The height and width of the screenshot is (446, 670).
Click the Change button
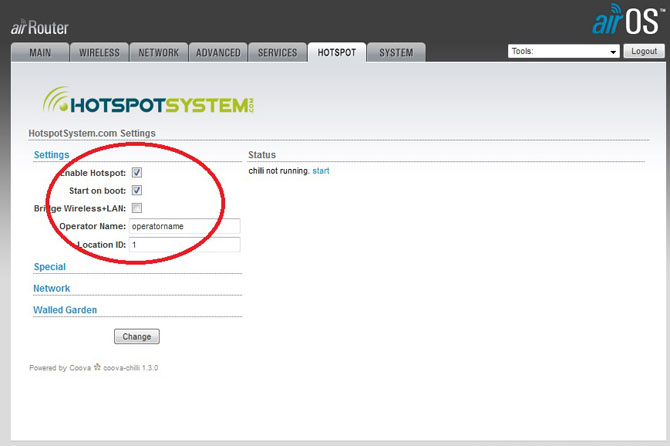(137, 336)
